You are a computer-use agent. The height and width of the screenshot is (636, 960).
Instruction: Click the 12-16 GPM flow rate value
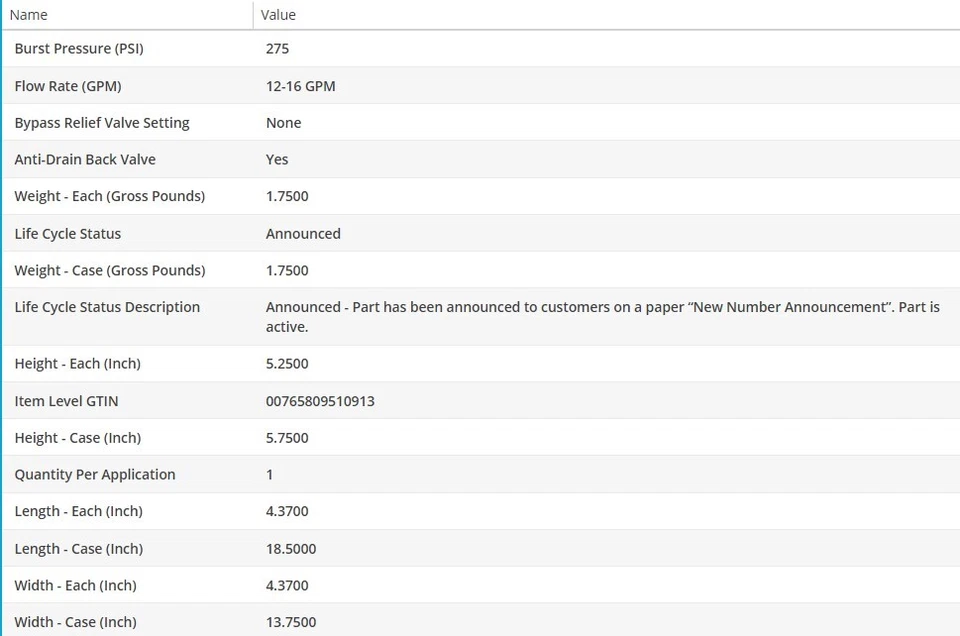point(300,86)
